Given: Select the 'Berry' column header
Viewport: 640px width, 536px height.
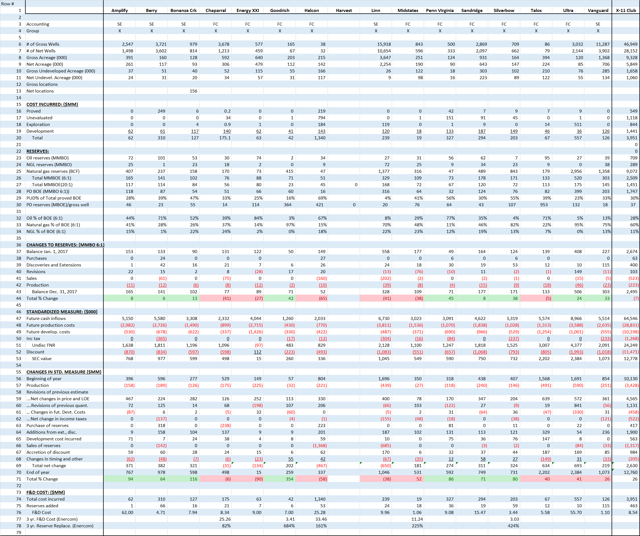Looking at the screenshot, I should pyautogui.click(x=151, y=11).
